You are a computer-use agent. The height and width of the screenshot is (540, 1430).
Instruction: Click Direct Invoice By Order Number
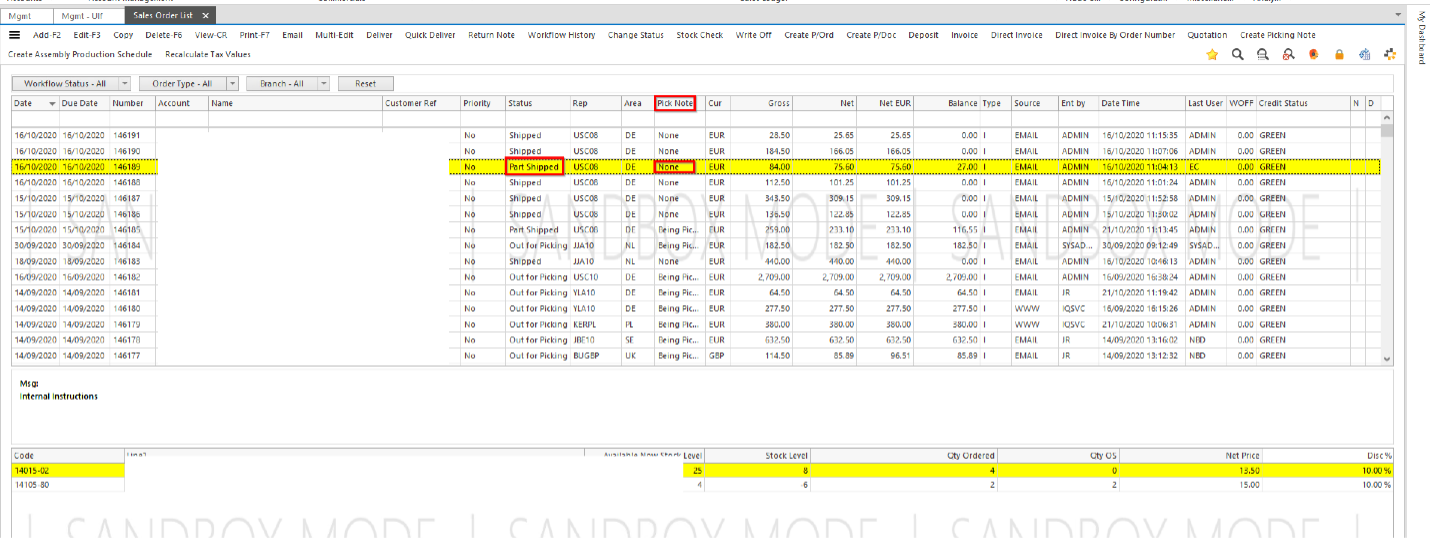coord(1115,35)
